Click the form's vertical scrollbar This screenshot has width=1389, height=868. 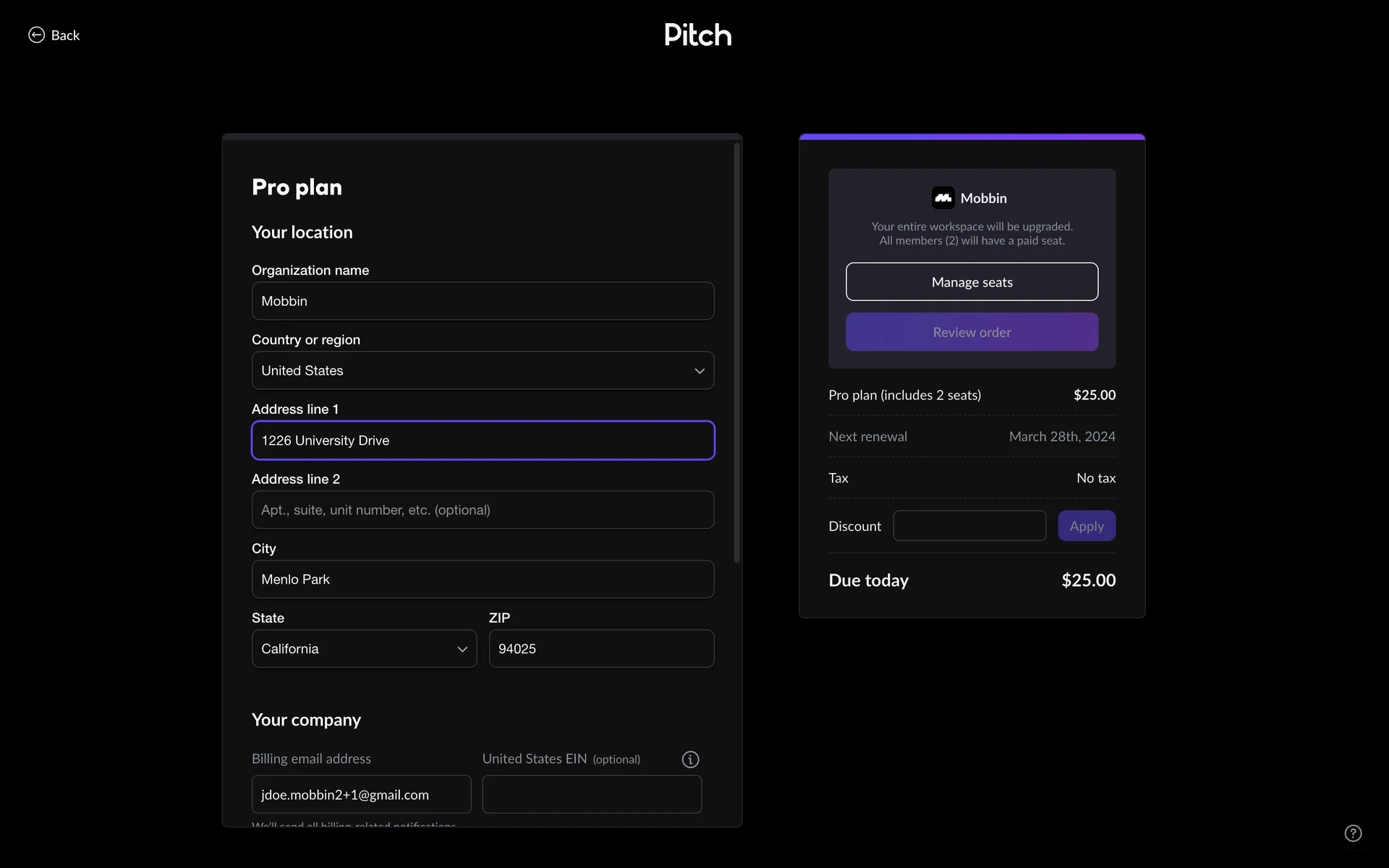736,353
